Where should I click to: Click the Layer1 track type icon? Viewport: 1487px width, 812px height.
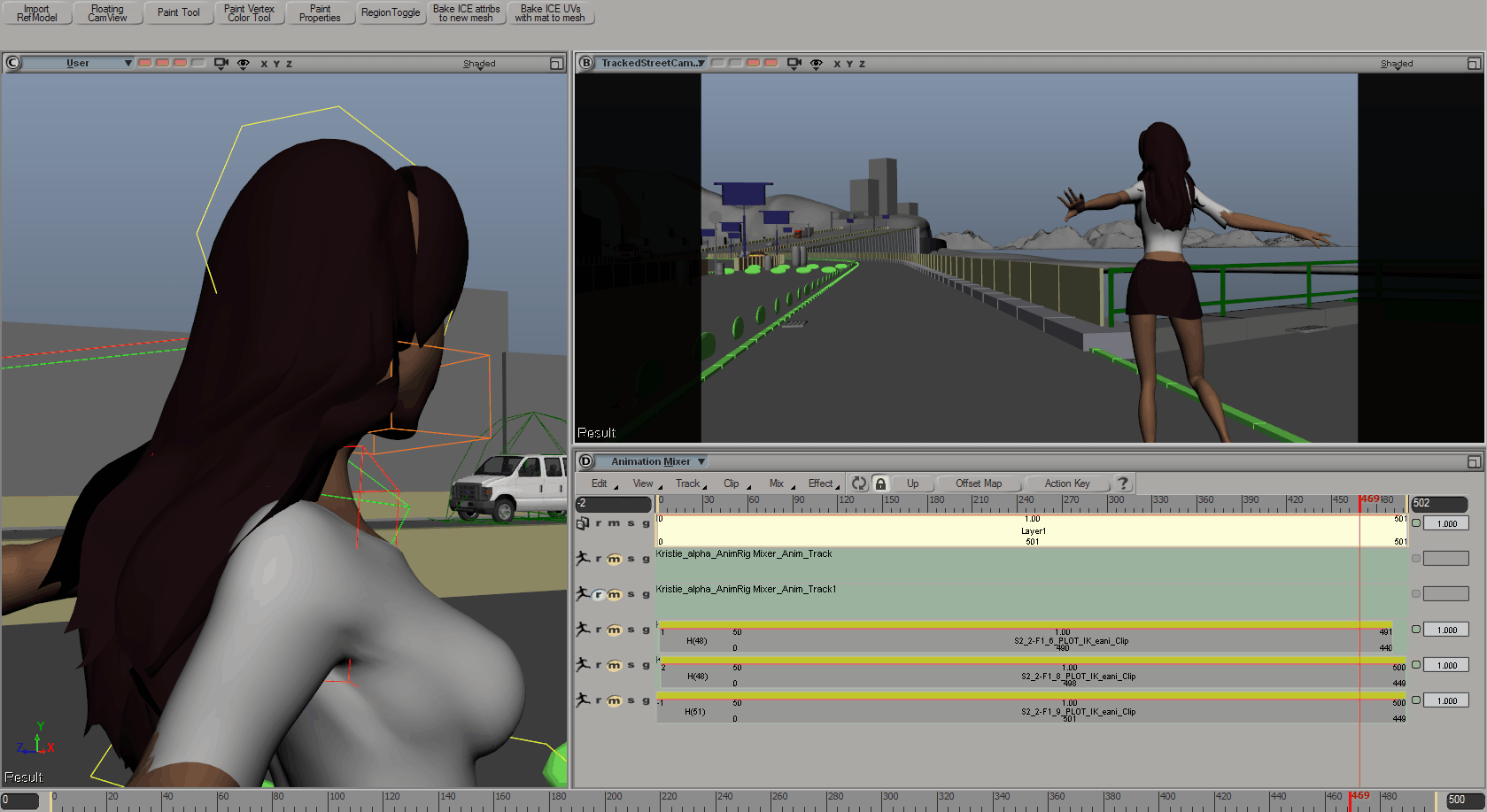pyautogui.click(x=583, y=523)
